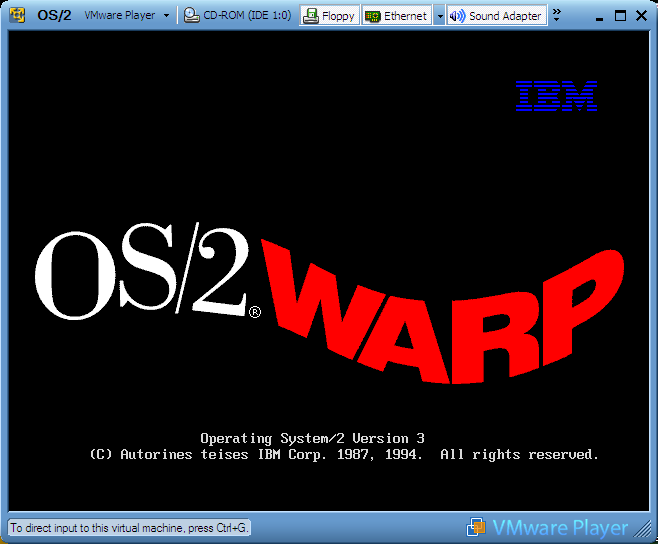Maximize the VMware Player window
This screenshot has height=544, width=658.
point(620,16)
